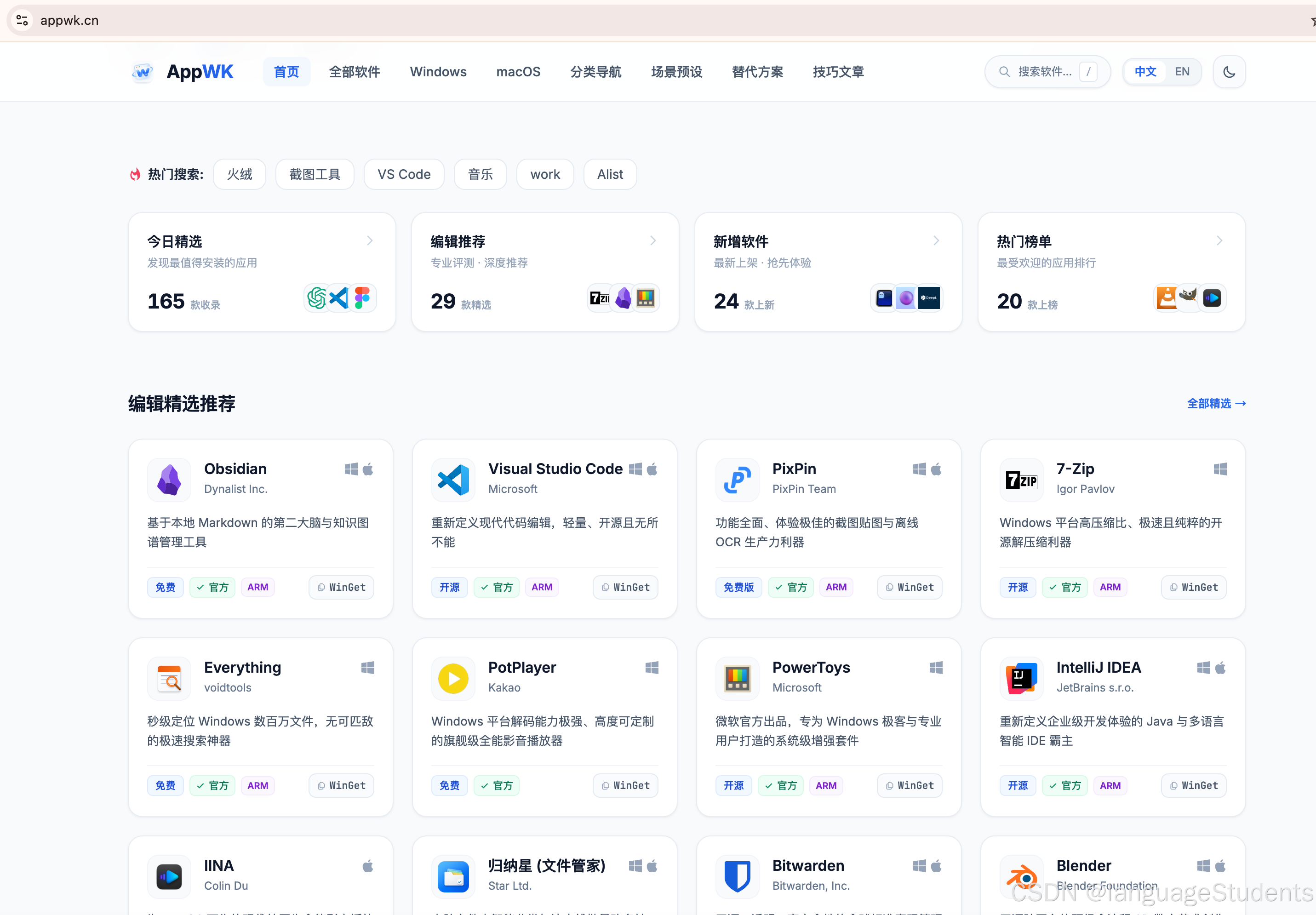Click the 全部精选 link
The height and width of the screenshot is (915, 1316).
pos(1216,404)
